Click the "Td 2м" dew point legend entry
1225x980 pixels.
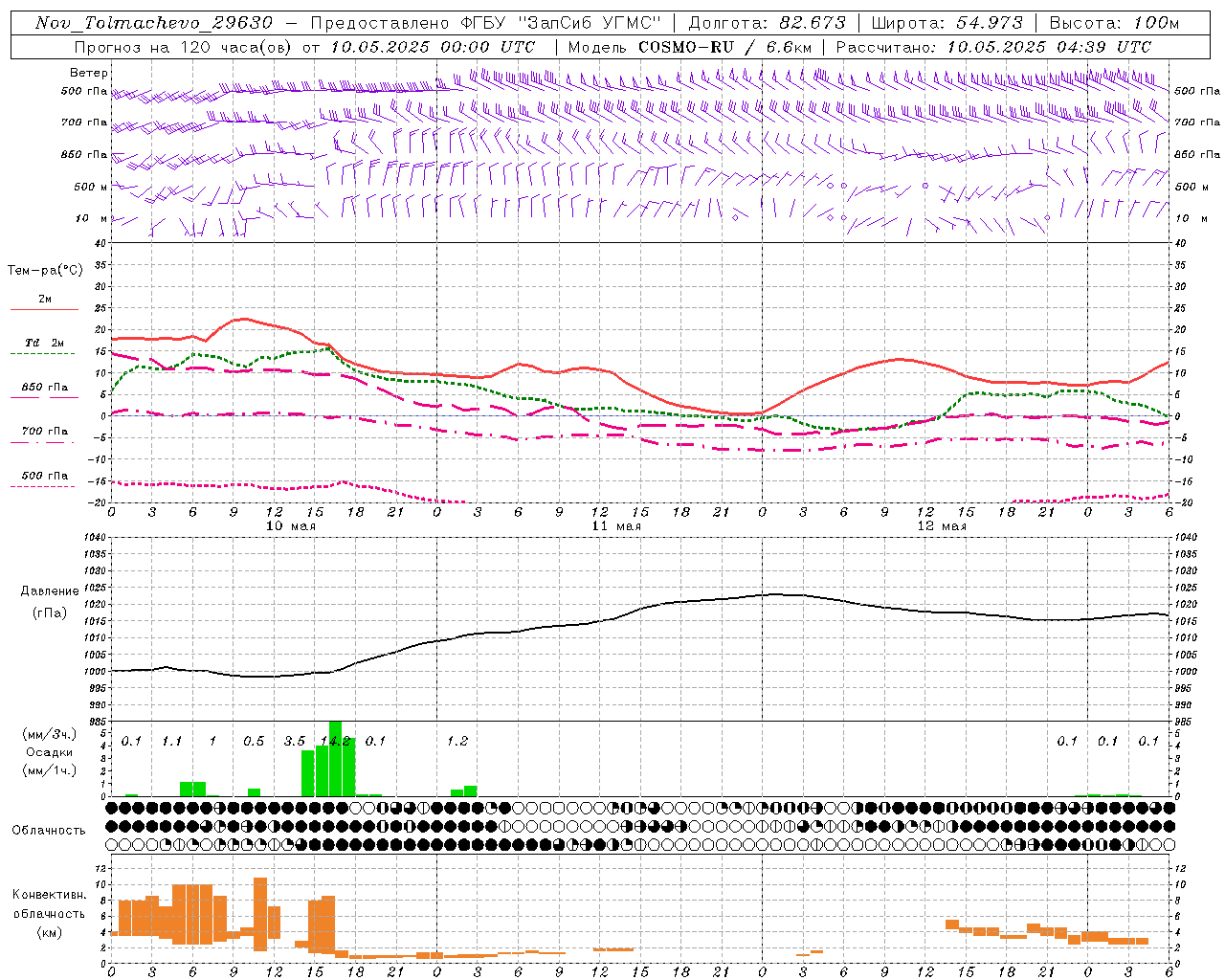45,343
